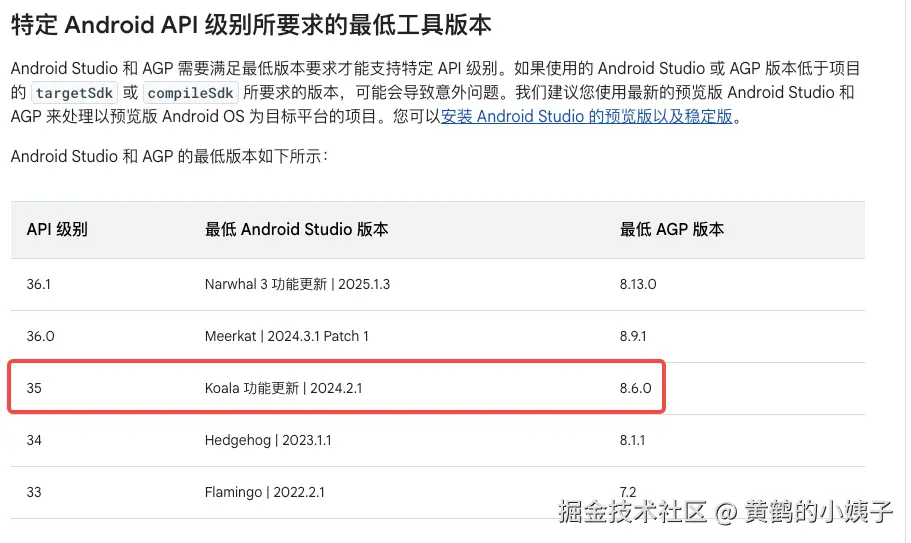Click the Narwhal 3 功能更新 | 2025.1.3 cell
The image size is (911, 543).
pos(297,285)
